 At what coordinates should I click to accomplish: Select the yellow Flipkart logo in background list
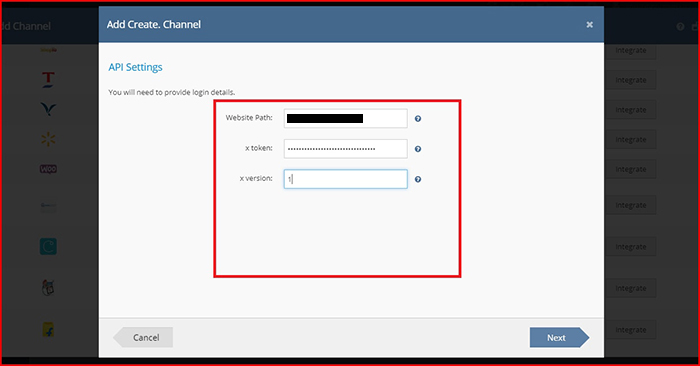pyautogui.click(x=48, y=330)
